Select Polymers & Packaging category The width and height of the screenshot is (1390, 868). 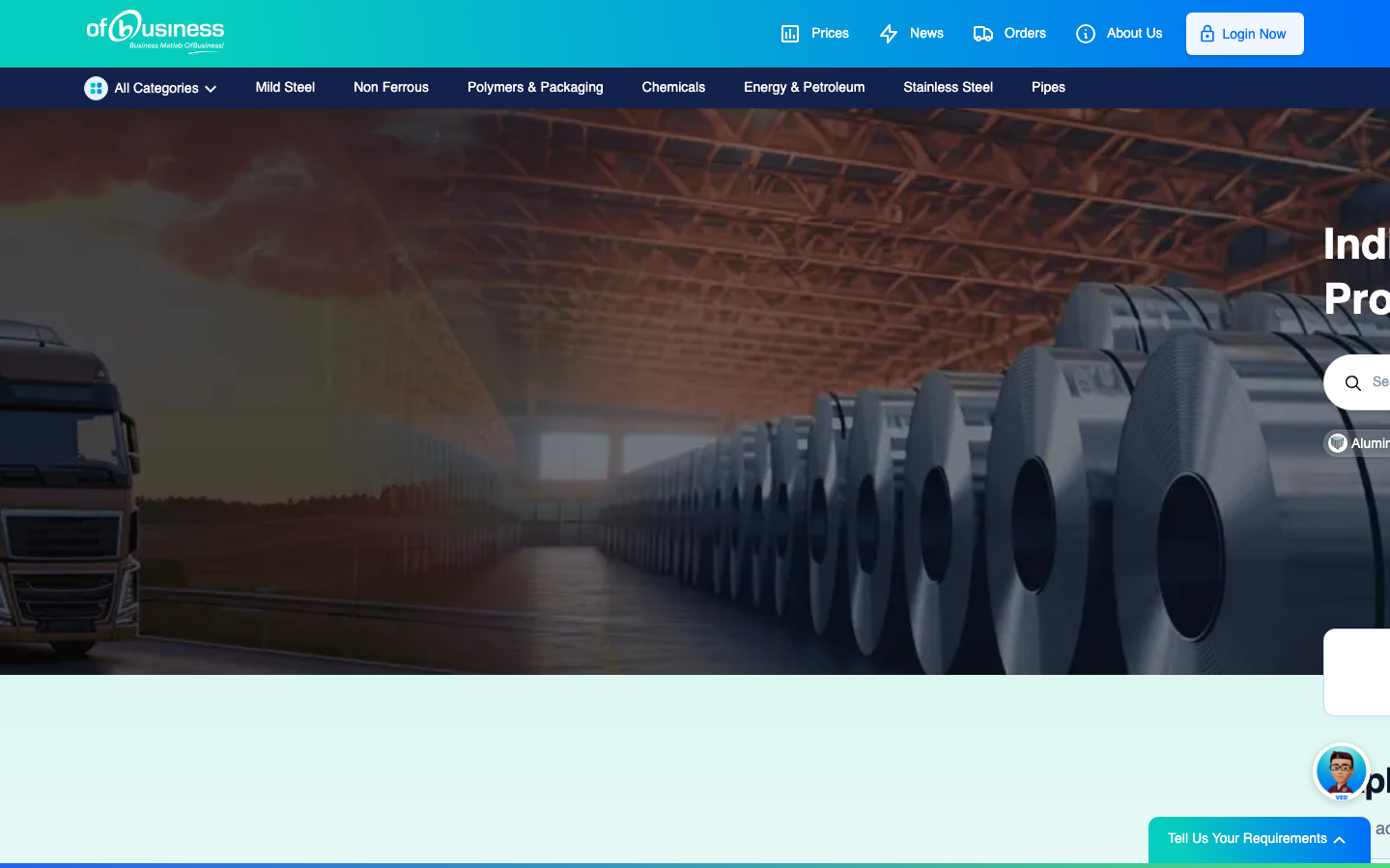(x=535, y=87)
